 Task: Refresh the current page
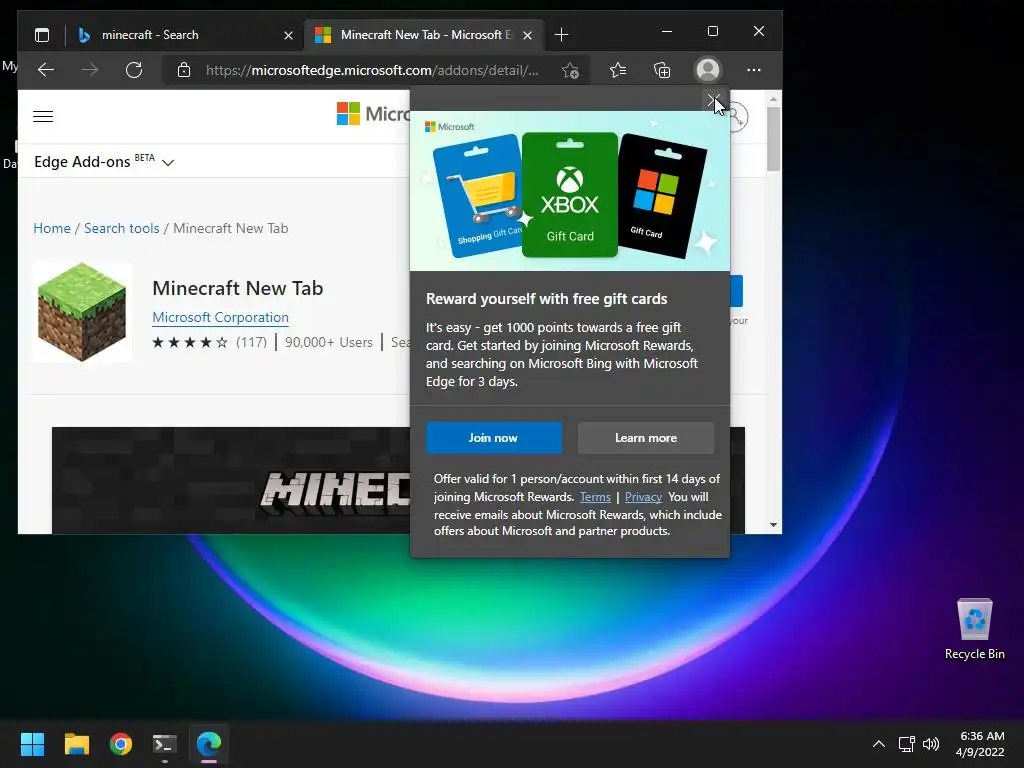click(134, 70)
